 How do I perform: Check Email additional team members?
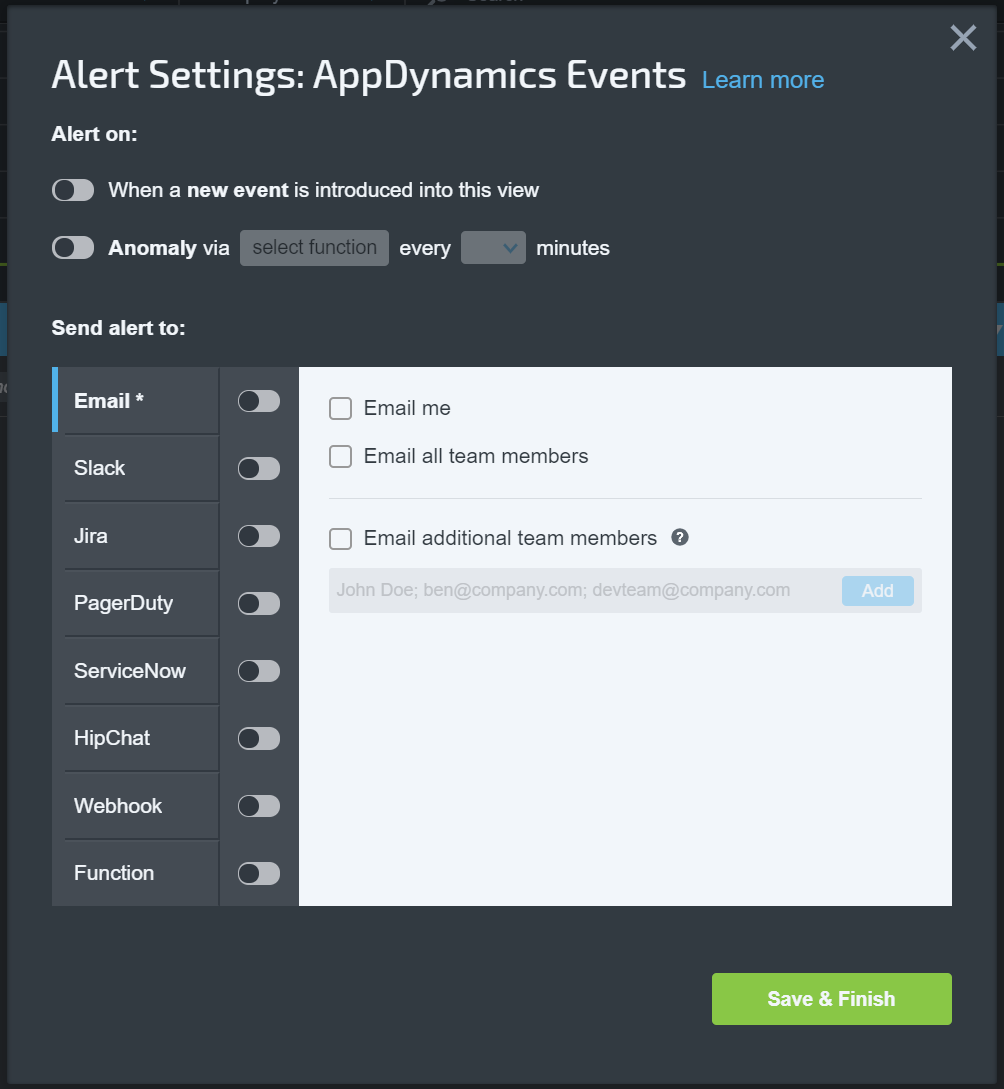tap(340, 538)
